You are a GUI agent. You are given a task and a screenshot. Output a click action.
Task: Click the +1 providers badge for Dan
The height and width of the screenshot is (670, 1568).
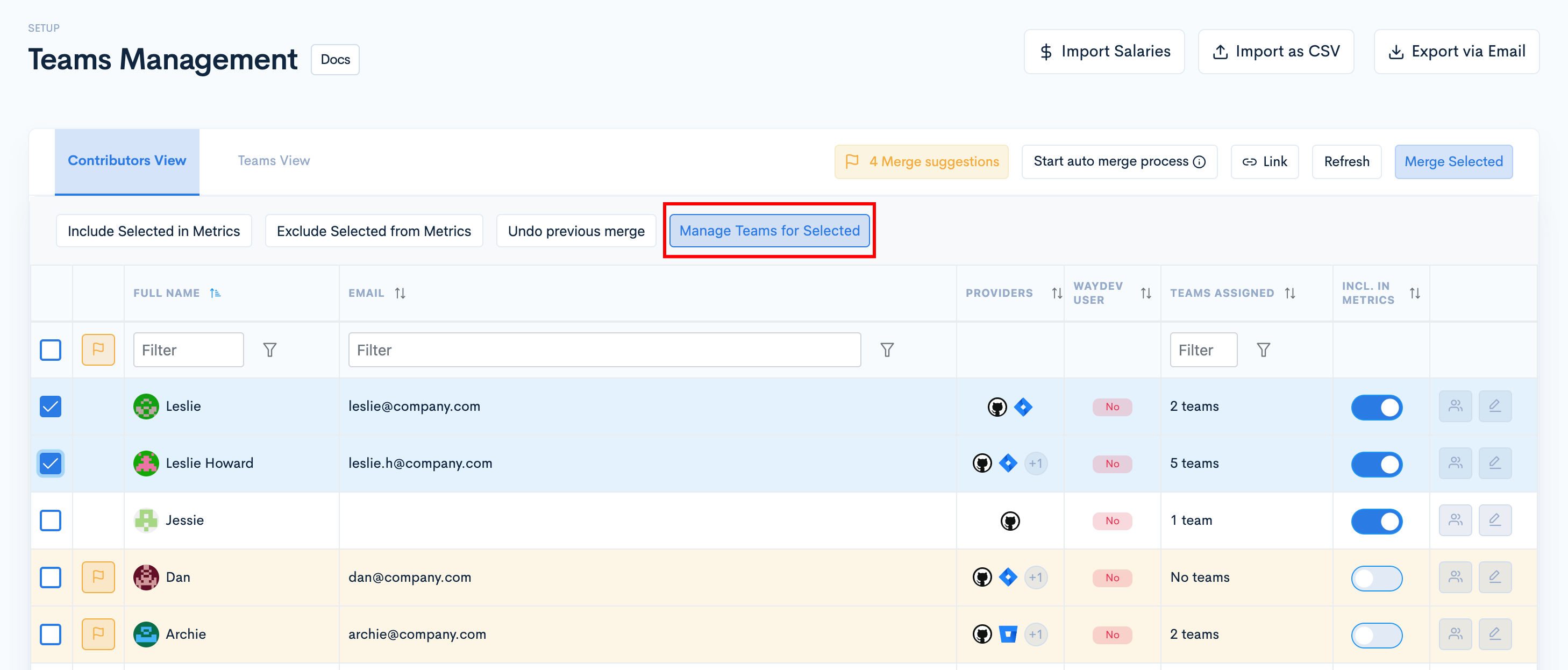click(x=1036, y=578)
